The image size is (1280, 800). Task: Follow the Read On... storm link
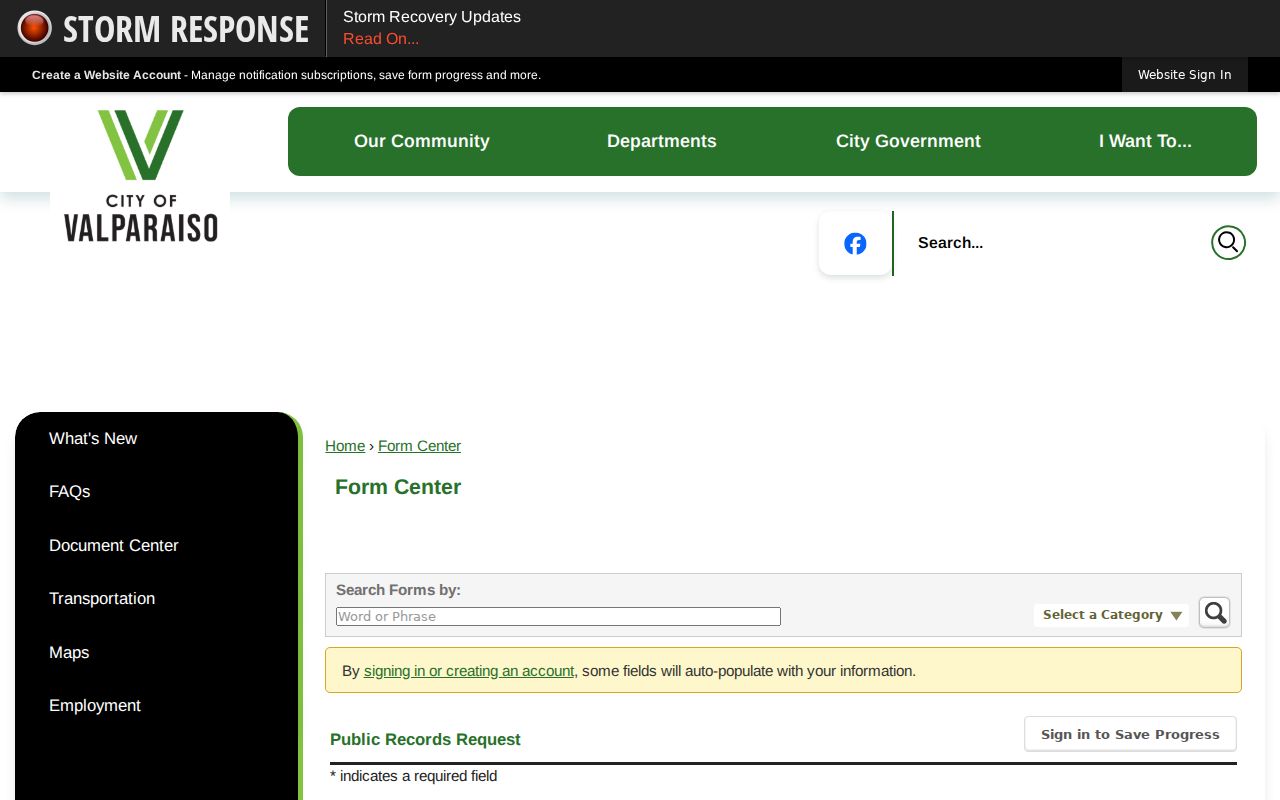[381, 39]
